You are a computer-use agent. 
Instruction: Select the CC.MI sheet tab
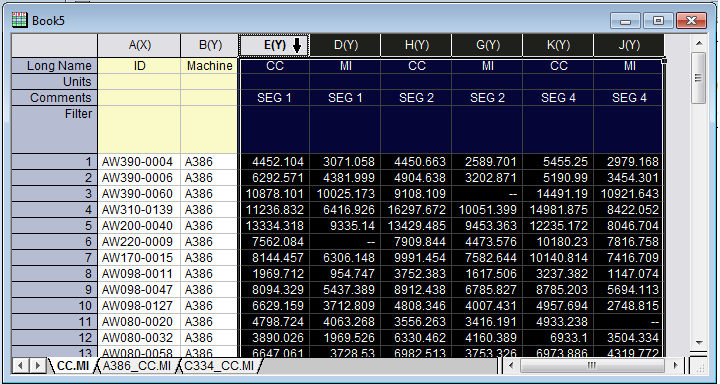coord(73,366)
